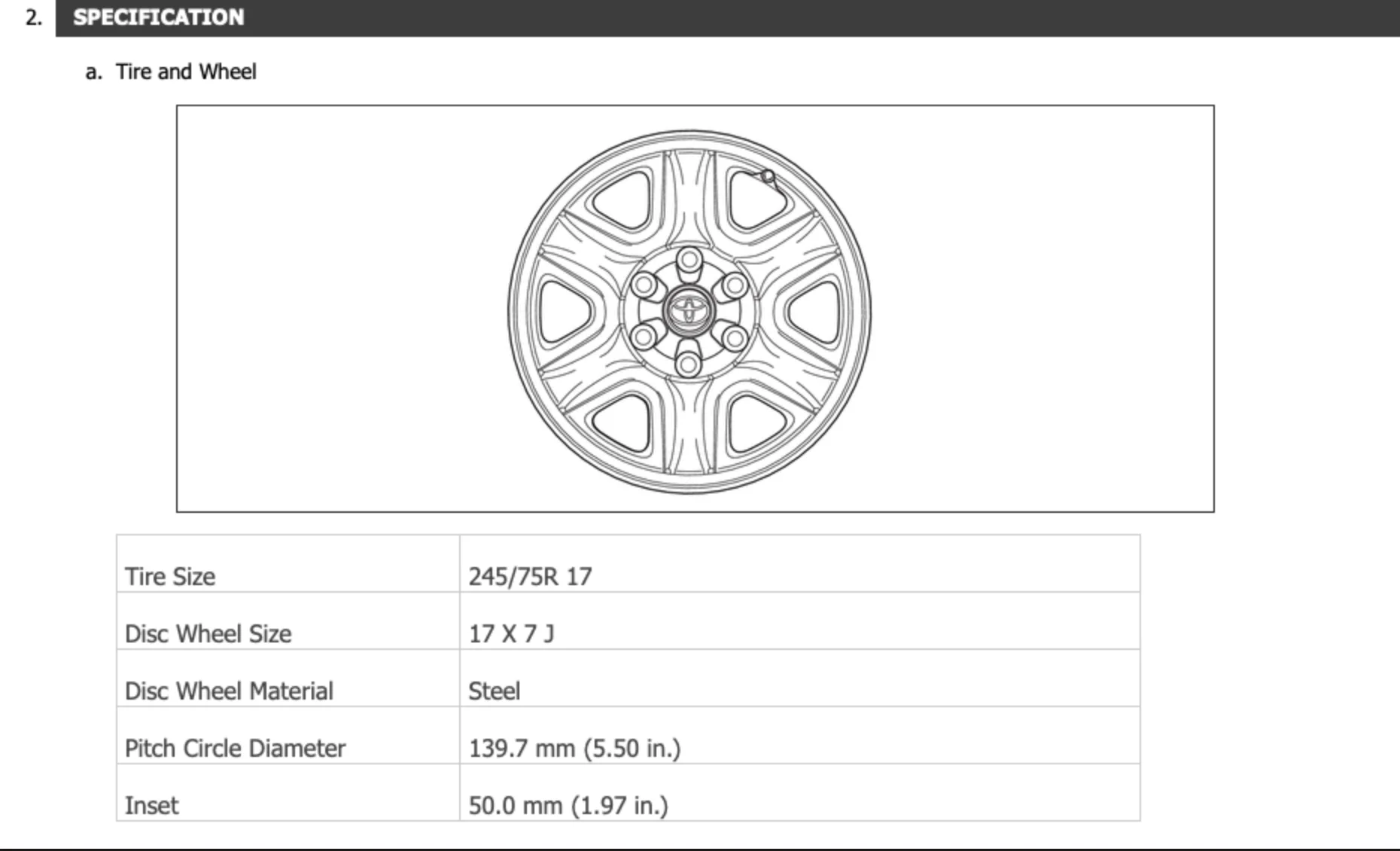The image size is (1400, 851).
Task: Click the 'Tire and Wheel' subsection label
Action: click(x=185, y=72)
